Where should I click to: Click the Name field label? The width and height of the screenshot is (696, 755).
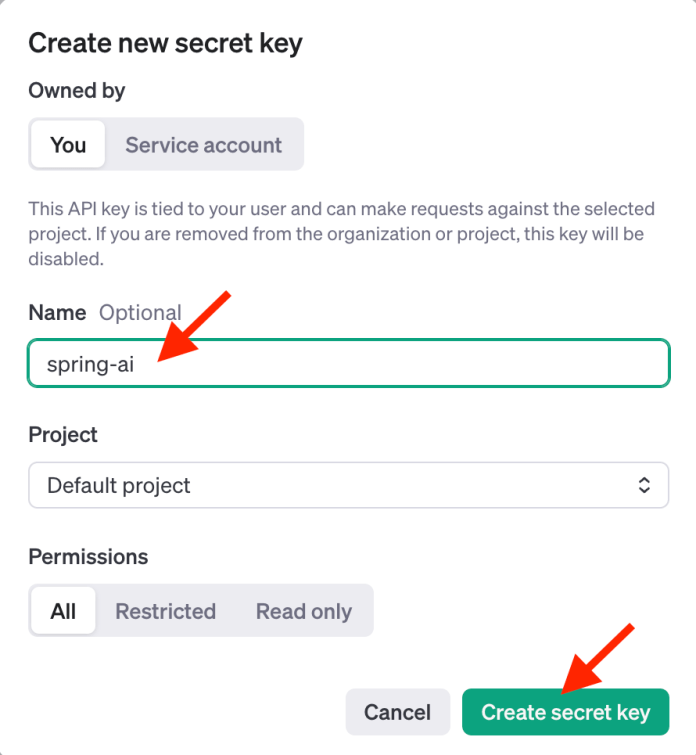coord(57,313)
